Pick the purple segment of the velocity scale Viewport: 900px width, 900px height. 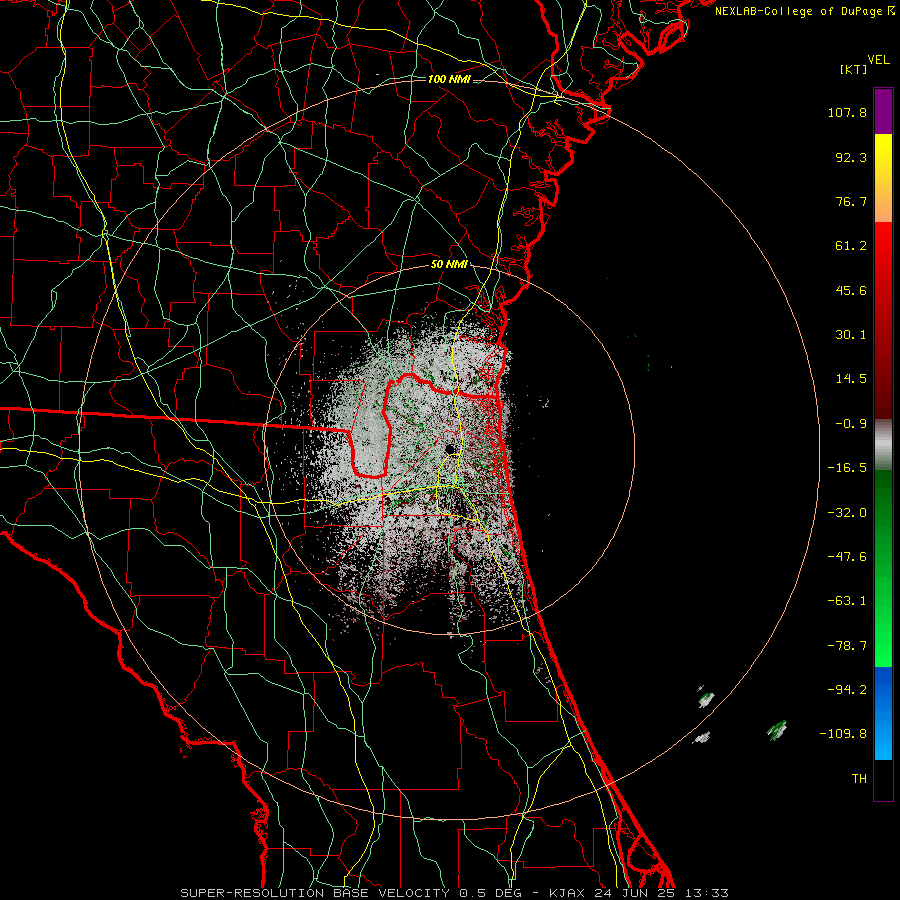point(883,112)
